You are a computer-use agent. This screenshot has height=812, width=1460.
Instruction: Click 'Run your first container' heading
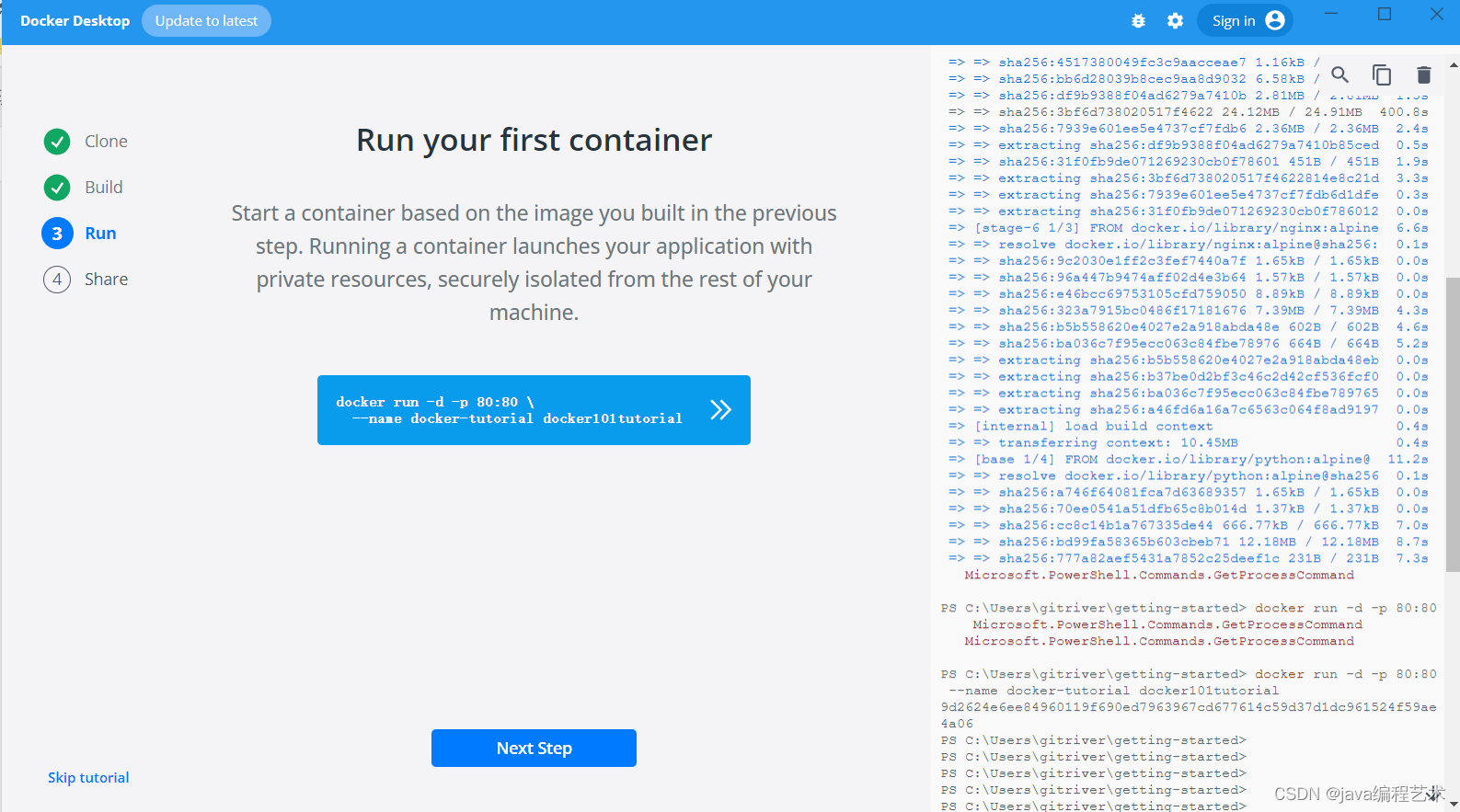[534, 140]
